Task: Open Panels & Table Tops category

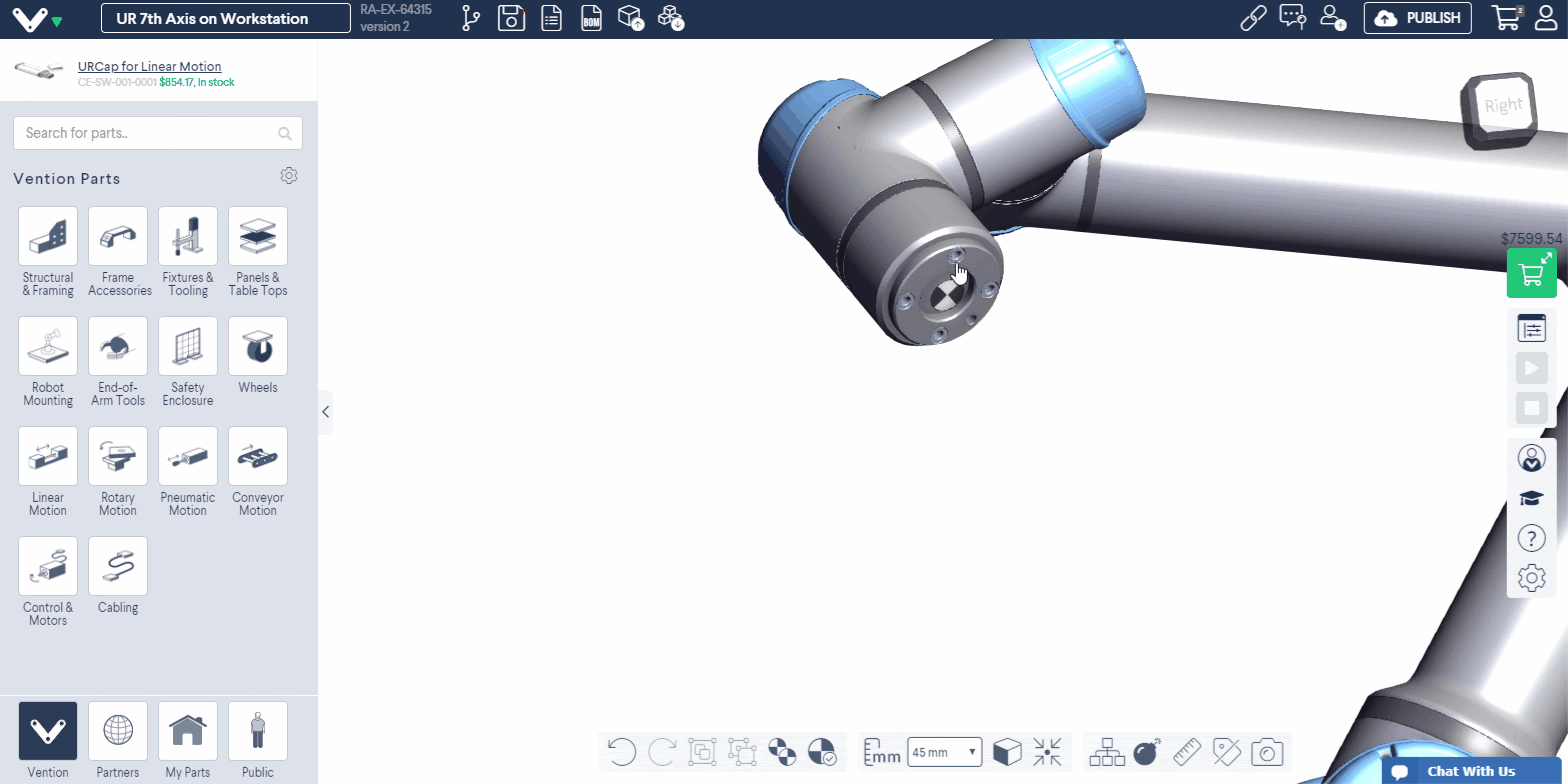Action: click(x=258, y=253)
